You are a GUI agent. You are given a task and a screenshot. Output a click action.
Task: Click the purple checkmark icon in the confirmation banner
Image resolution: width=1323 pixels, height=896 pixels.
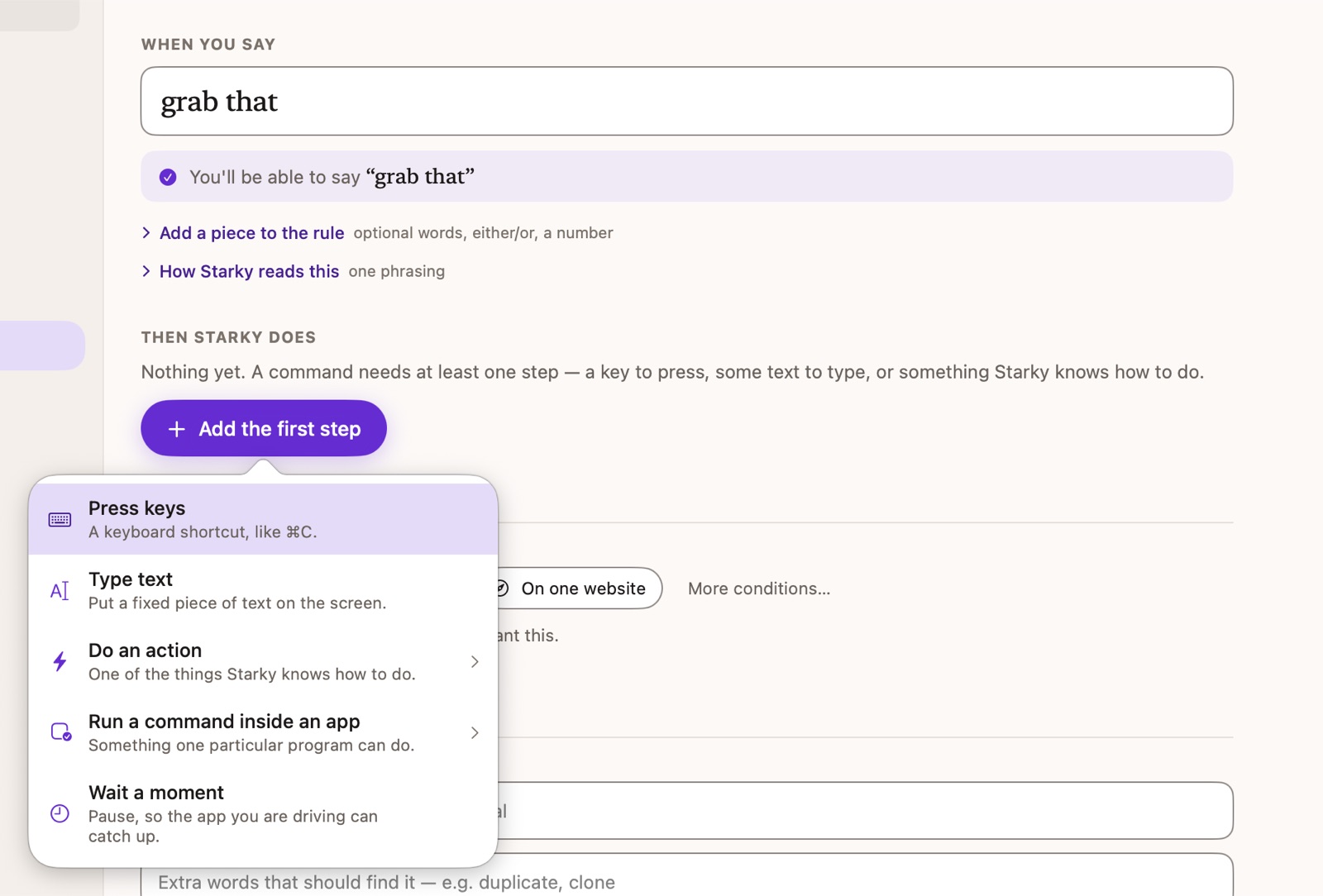coord(168,177)
